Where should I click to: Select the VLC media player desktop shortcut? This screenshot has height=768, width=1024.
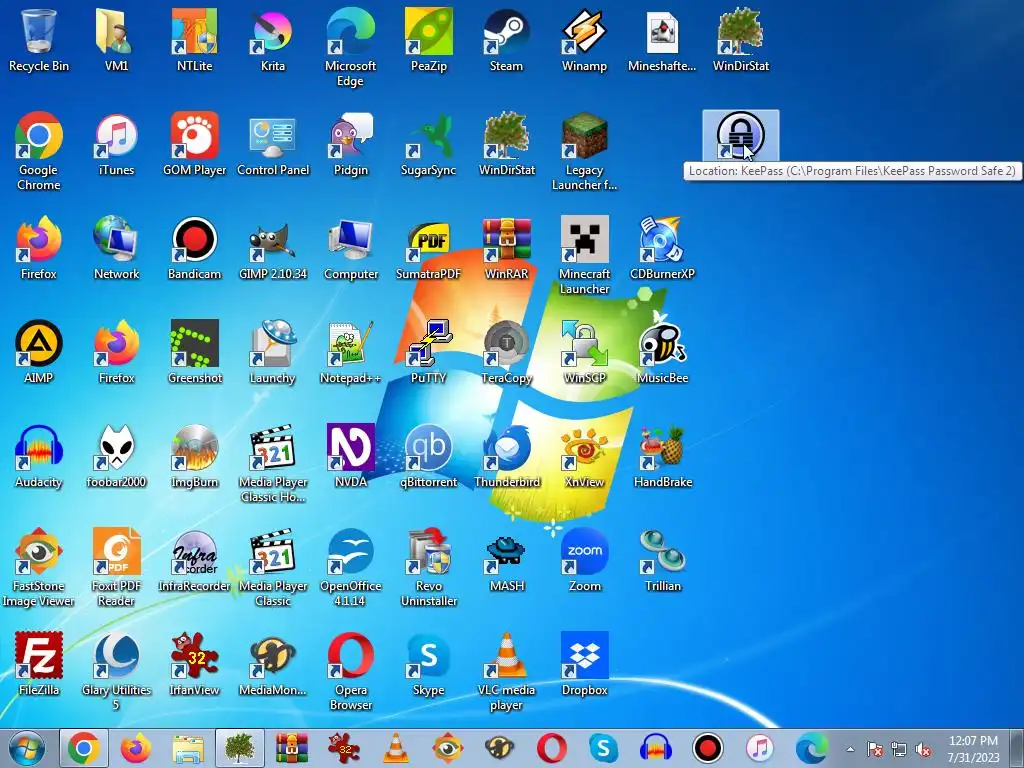pyautogui.click(x=506, y=671)
